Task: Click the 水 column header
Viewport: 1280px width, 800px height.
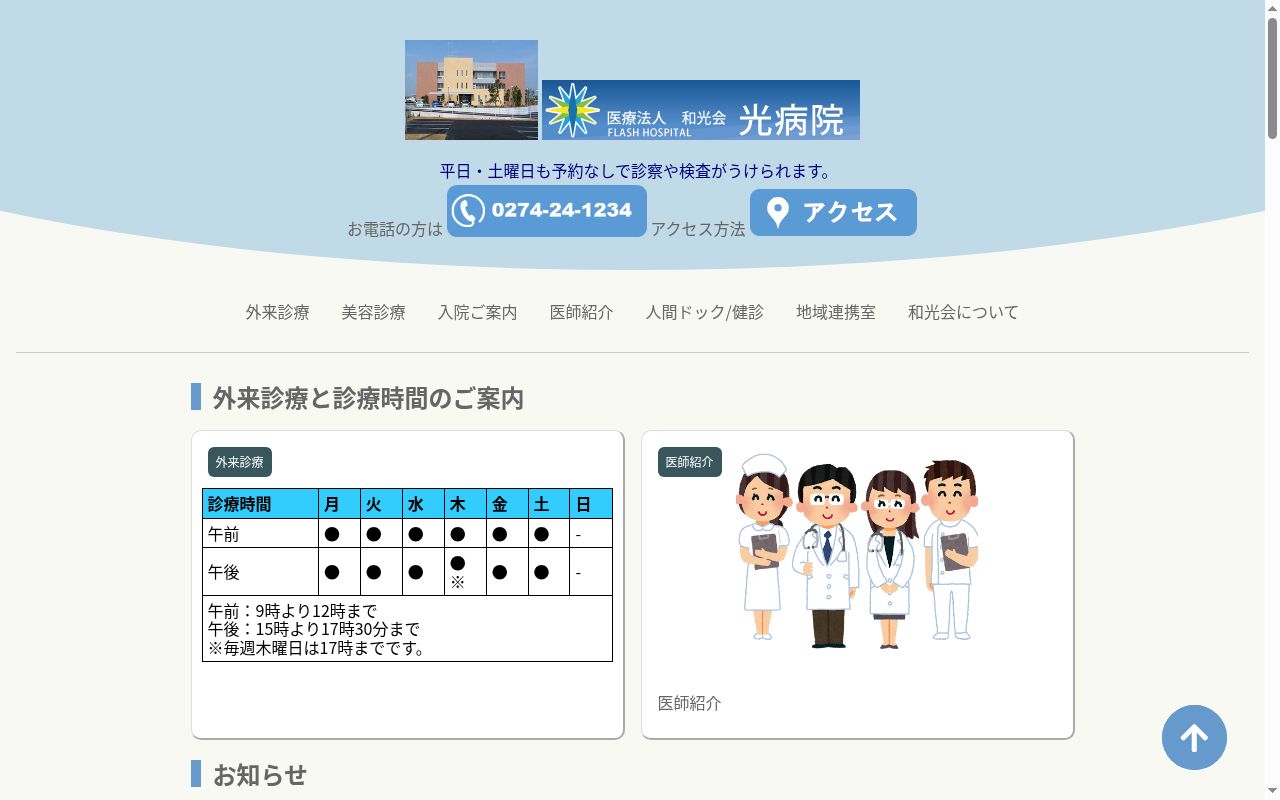Action: 424,504
